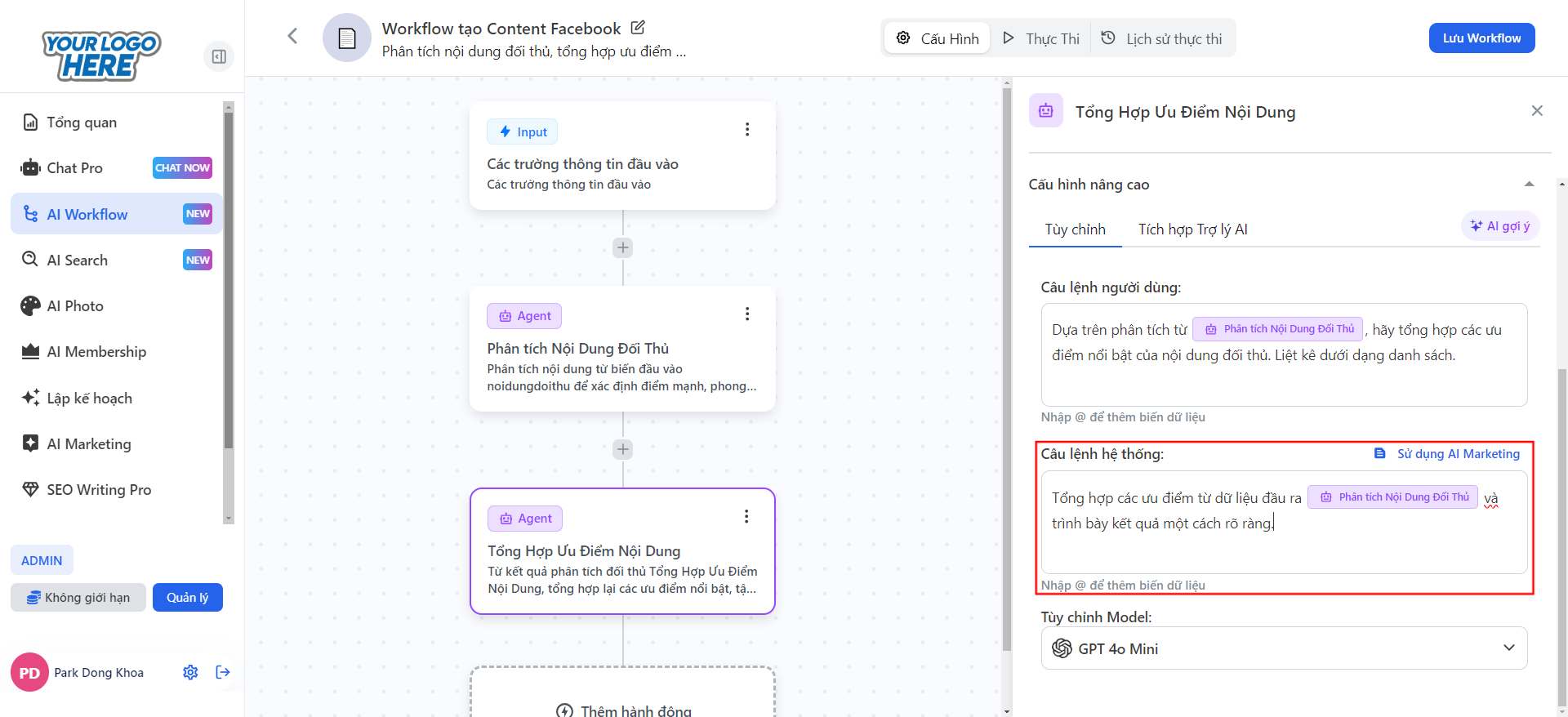Switch to the Thực Thi tab
The height and width of the screenshot is (717, 1568).
pyautogui.click(x=1041, y=38)
